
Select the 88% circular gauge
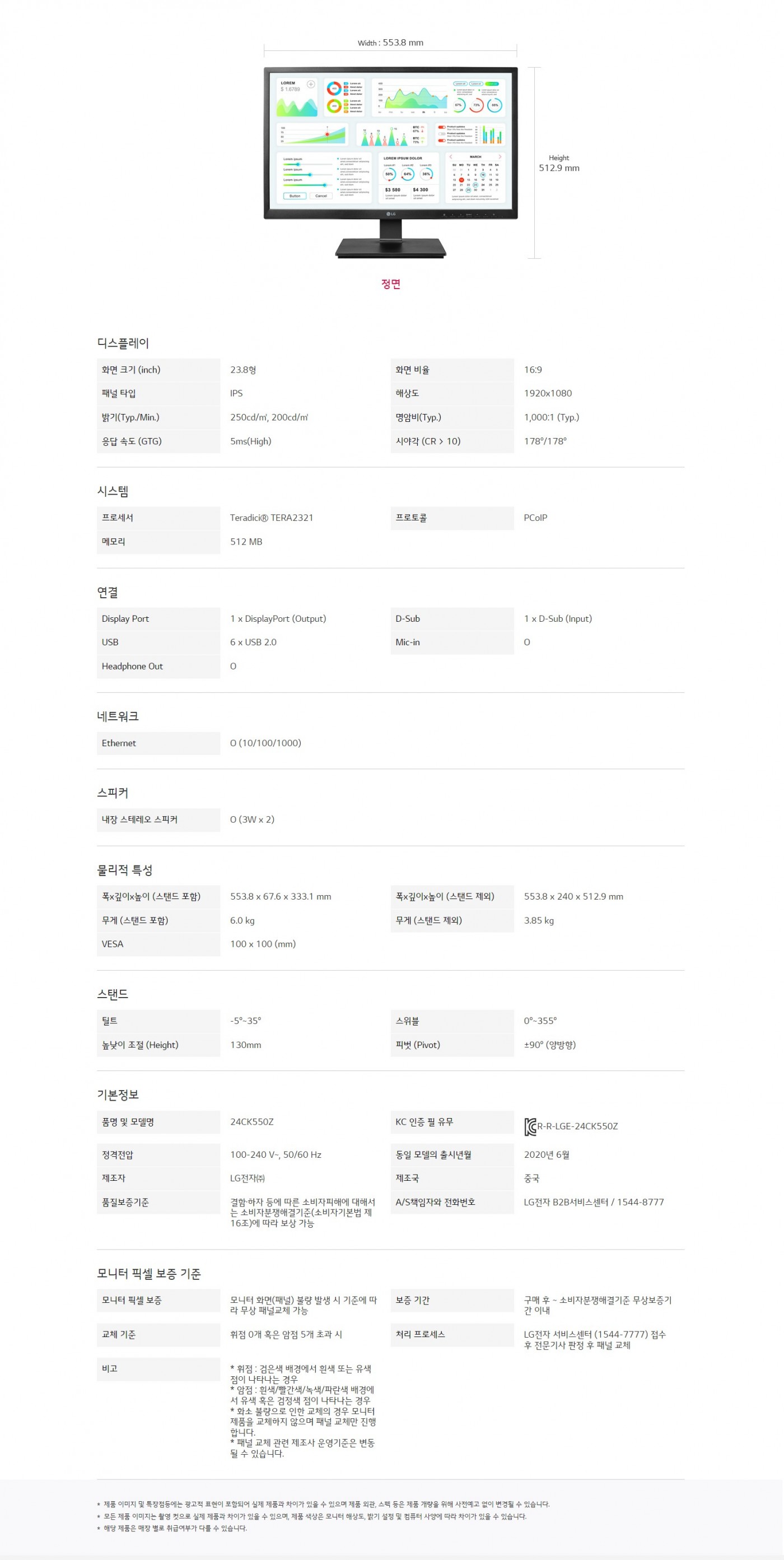[x=494, y=105]
